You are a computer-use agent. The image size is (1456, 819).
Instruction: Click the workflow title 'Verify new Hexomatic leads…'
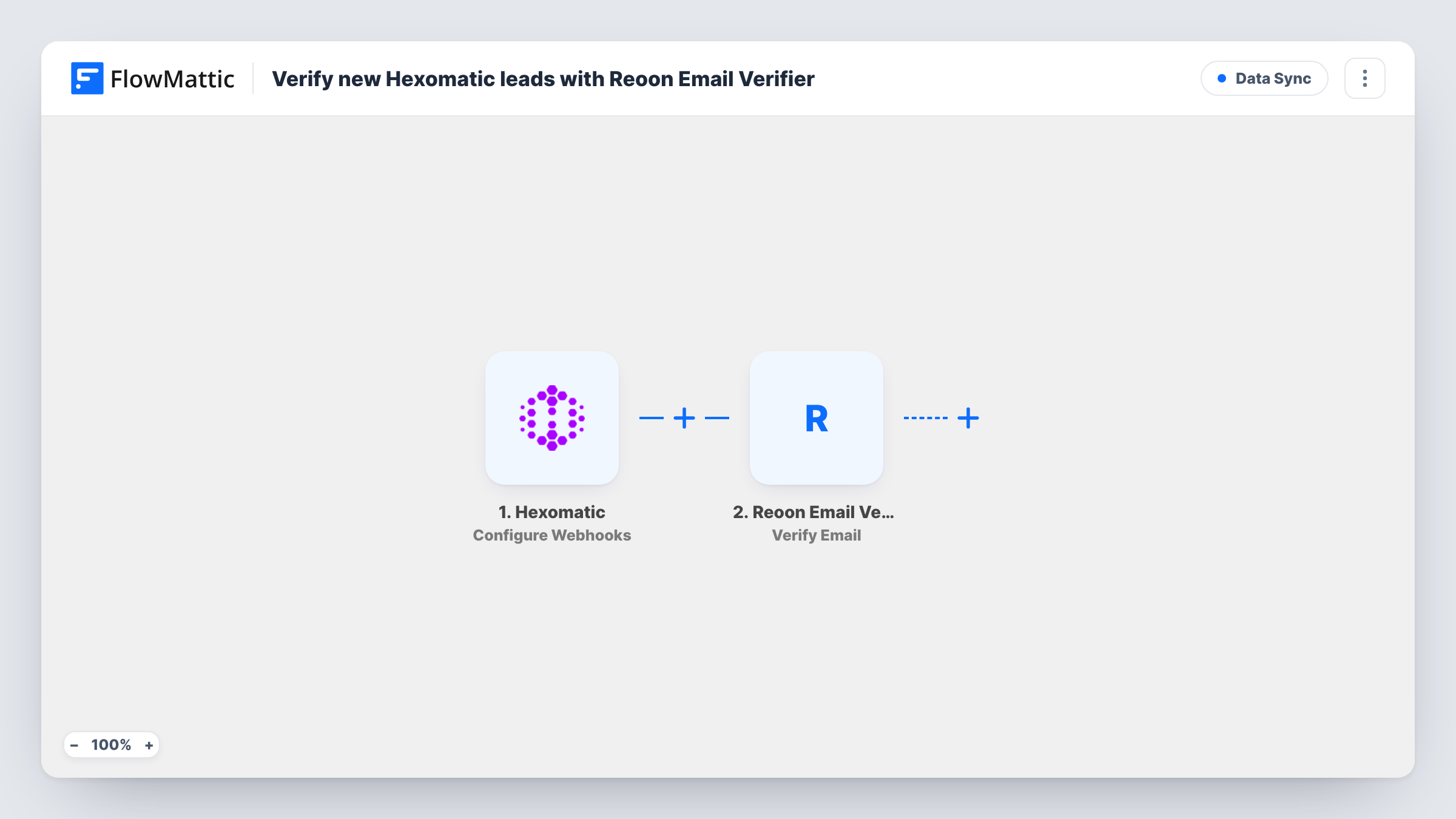point(543,79)
